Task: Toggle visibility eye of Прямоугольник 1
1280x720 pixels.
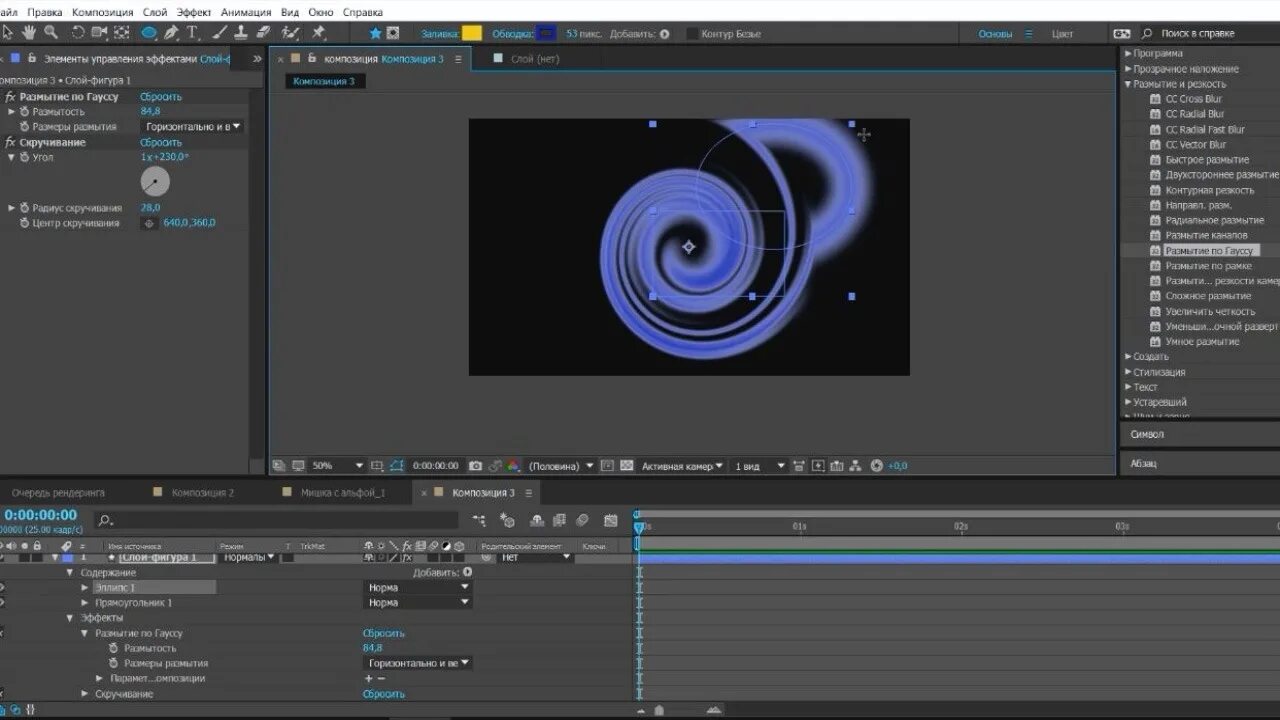Action: pyautogui.click(x=2, y=603)
